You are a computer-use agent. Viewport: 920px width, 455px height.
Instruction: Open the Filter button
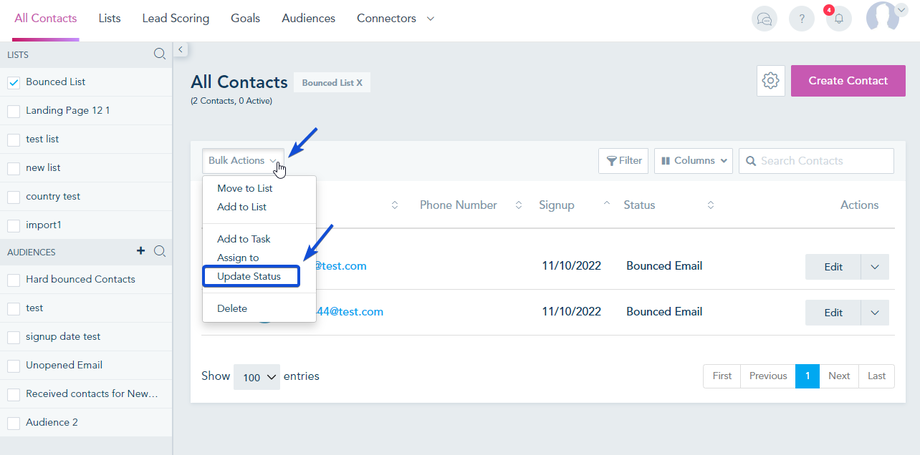click(623, 161)
